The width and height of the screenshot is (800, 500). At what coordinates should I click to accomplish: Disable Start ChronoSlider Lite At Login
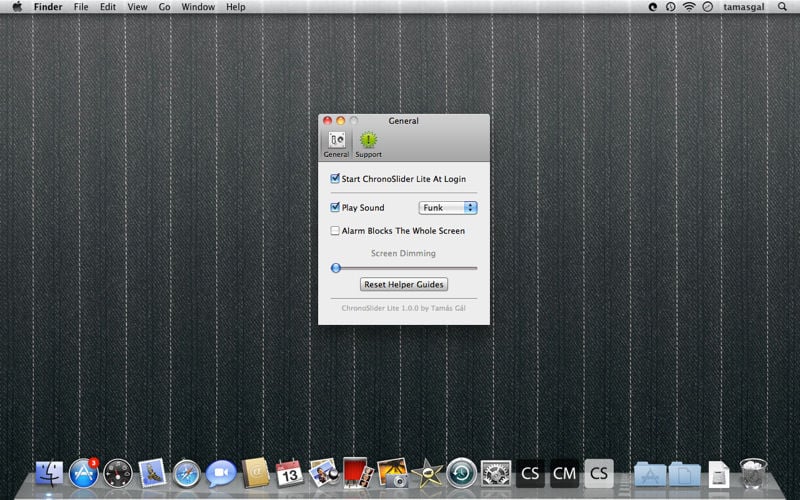tap(335, 179)
